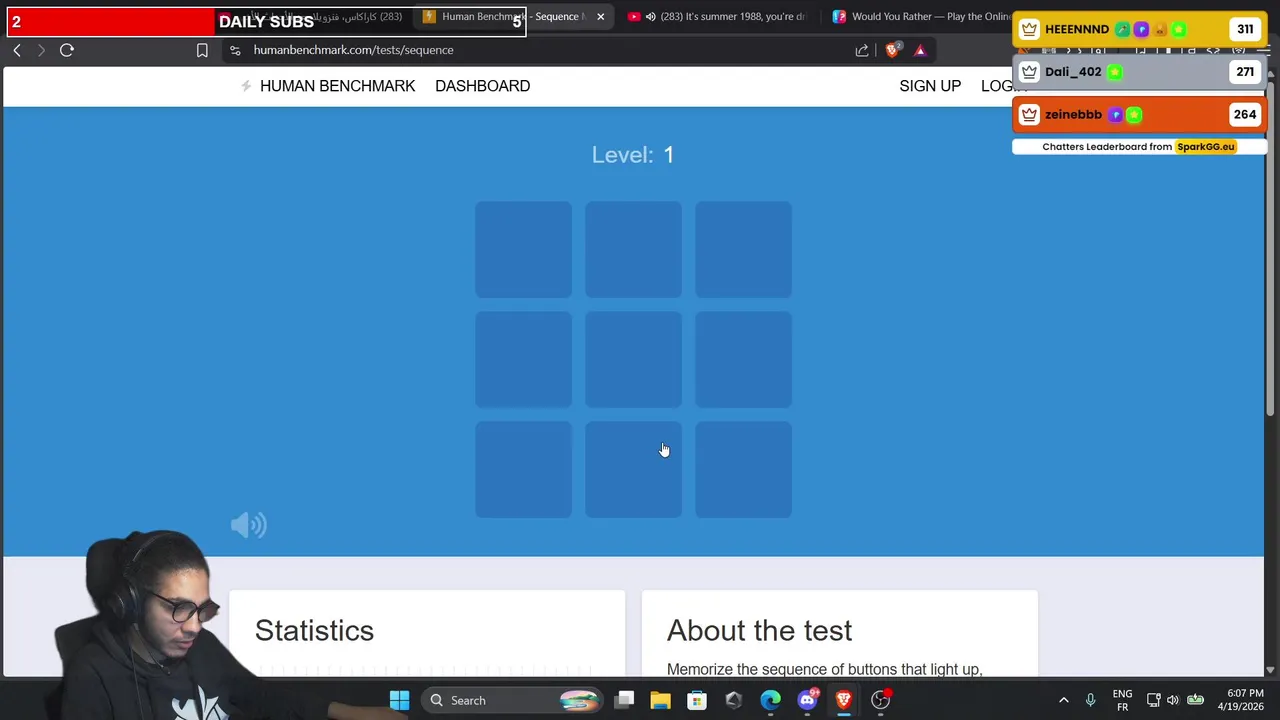
Task: Click the battery icon in the tray
Action: [x=1195, y=700]
